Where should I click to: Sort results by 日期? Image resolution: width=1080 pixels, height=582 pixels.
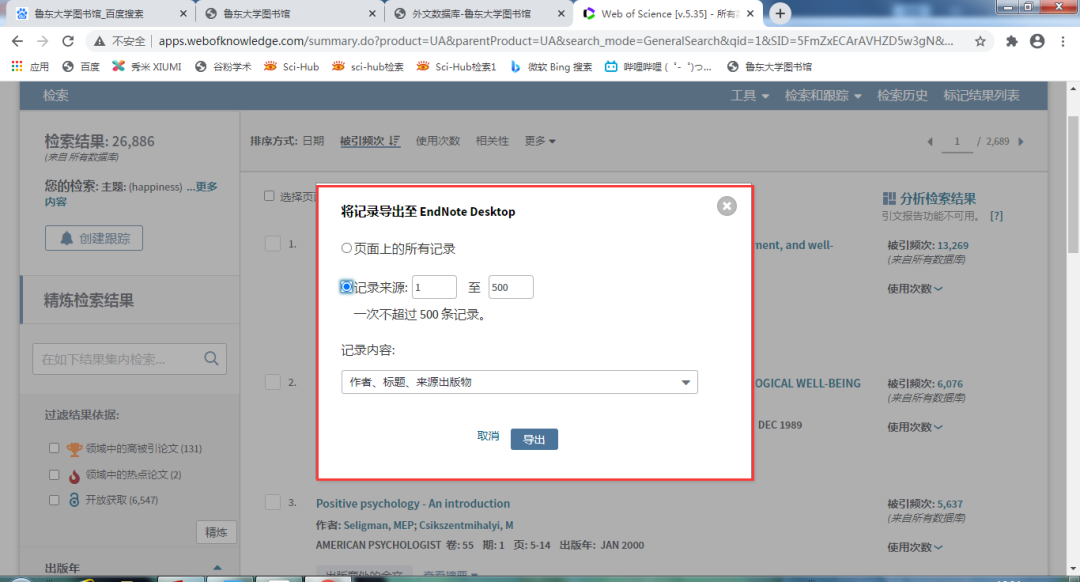(x=313, y=141)
